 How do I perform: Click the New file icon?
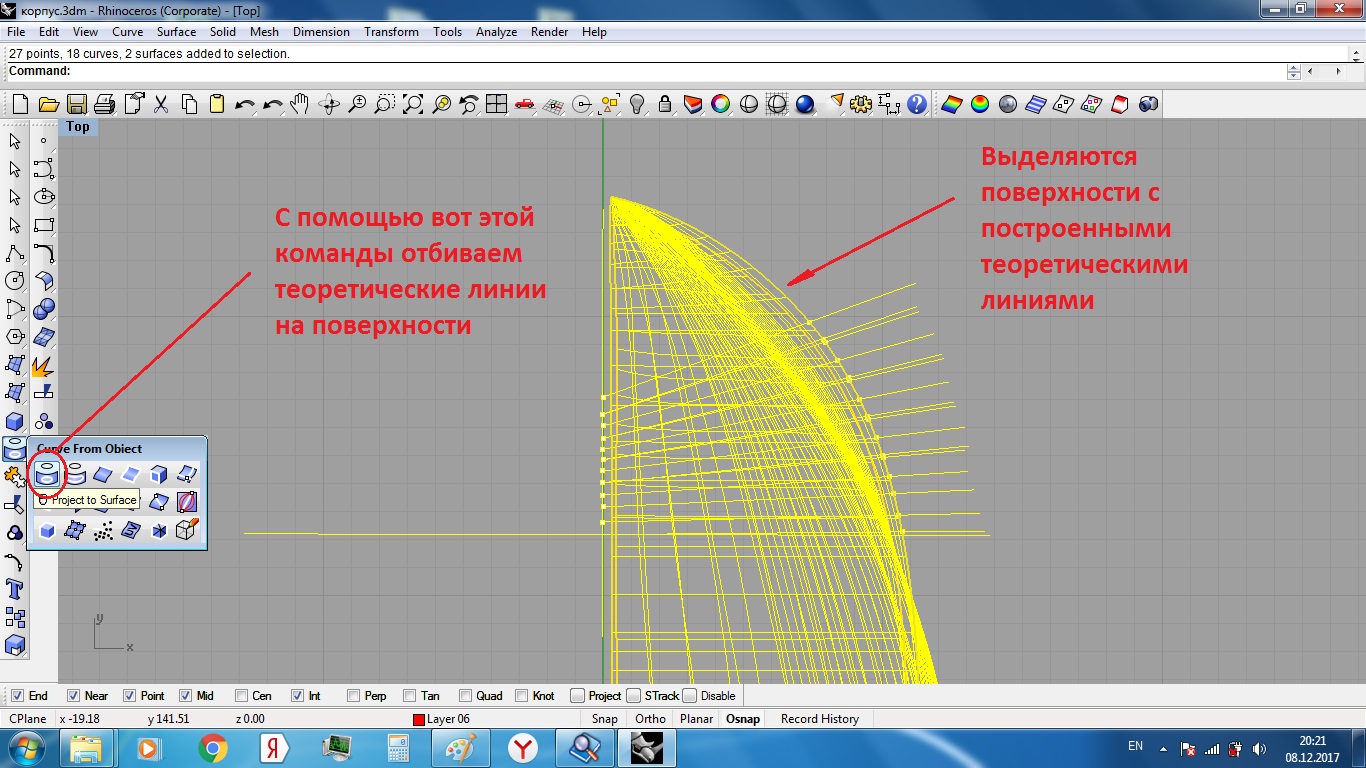pyautogui.click(x=20, y=104)
